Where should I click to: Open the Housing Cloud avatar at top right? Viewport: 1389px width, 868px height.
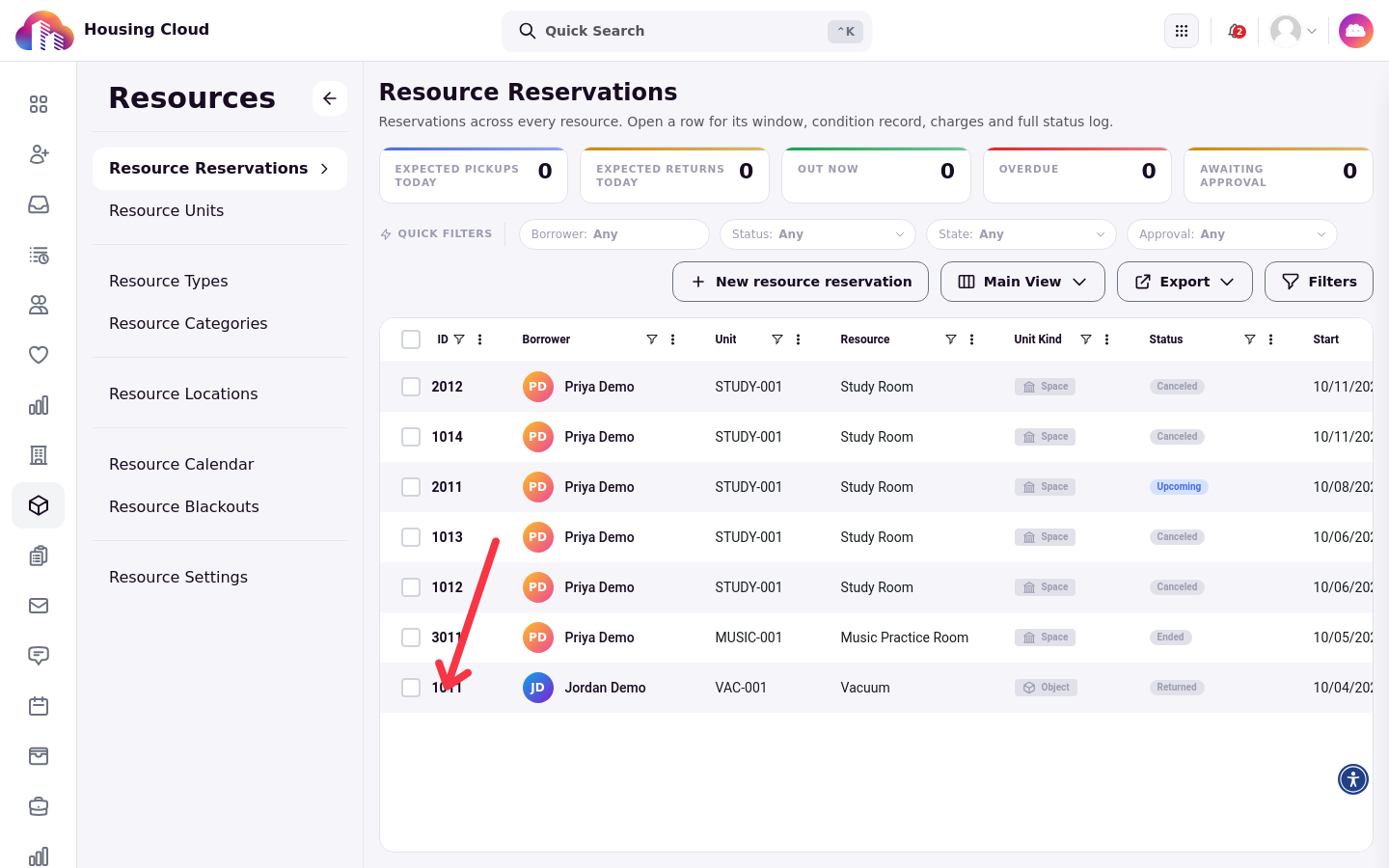1356,31
